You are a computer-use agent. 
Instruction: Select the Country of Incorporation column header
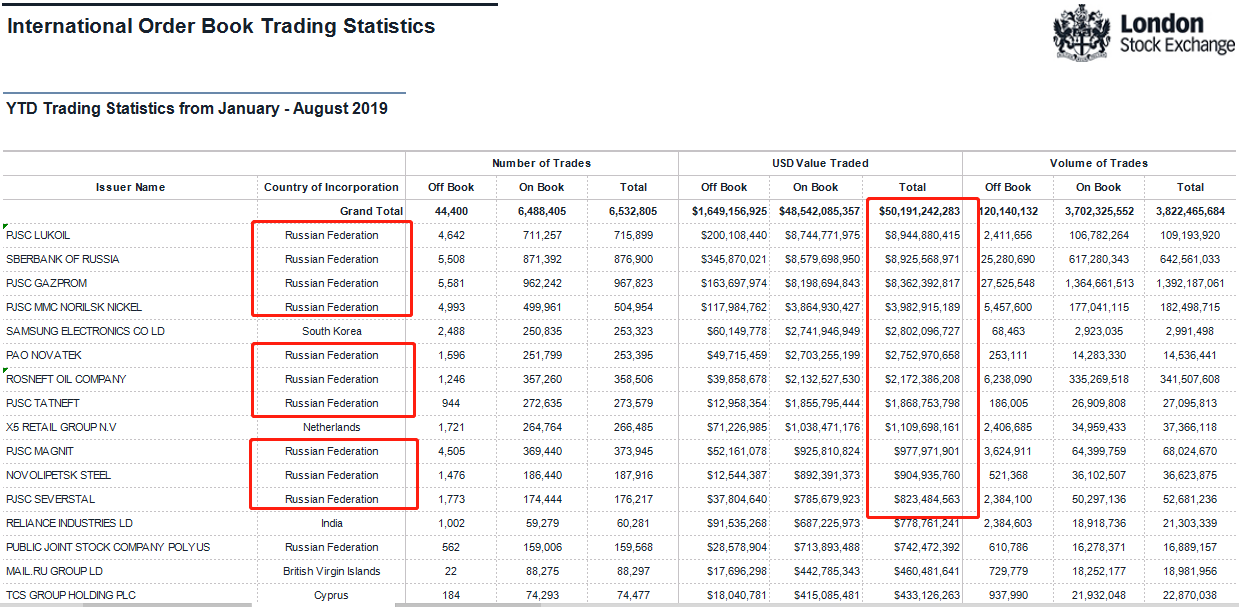(x=331, y=187)
